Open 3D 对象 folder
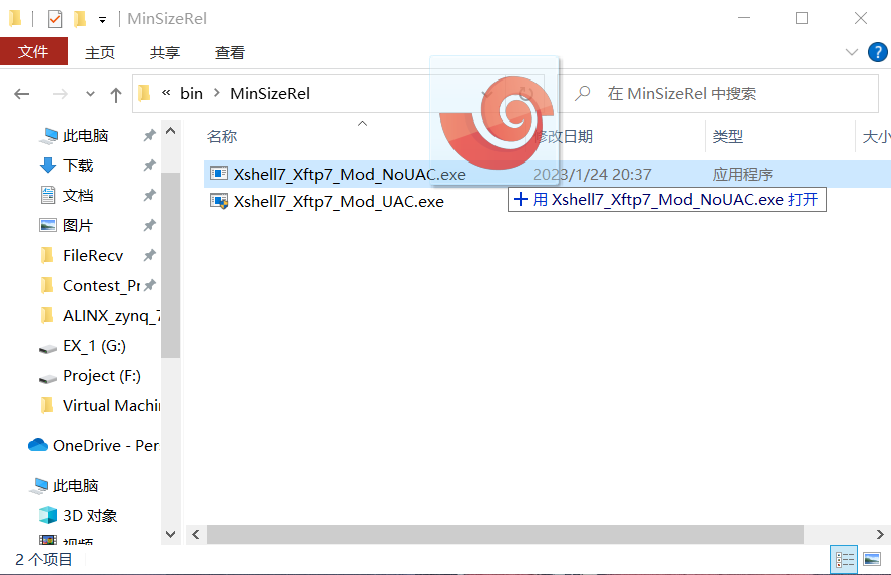 pyautogui.click(x=90, y=516)
